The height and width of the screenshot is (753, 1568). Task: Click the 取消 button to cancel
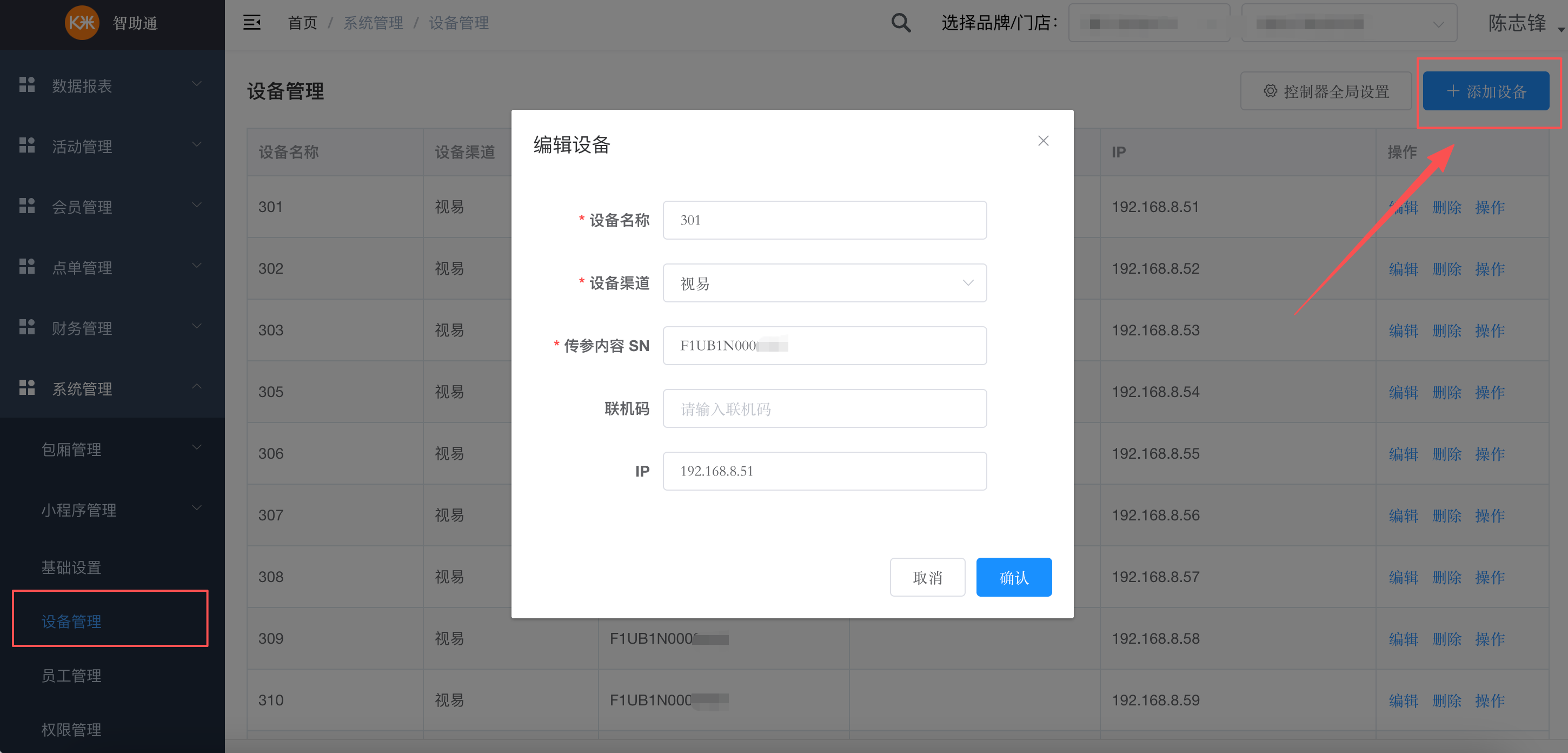tap(927, 577)
